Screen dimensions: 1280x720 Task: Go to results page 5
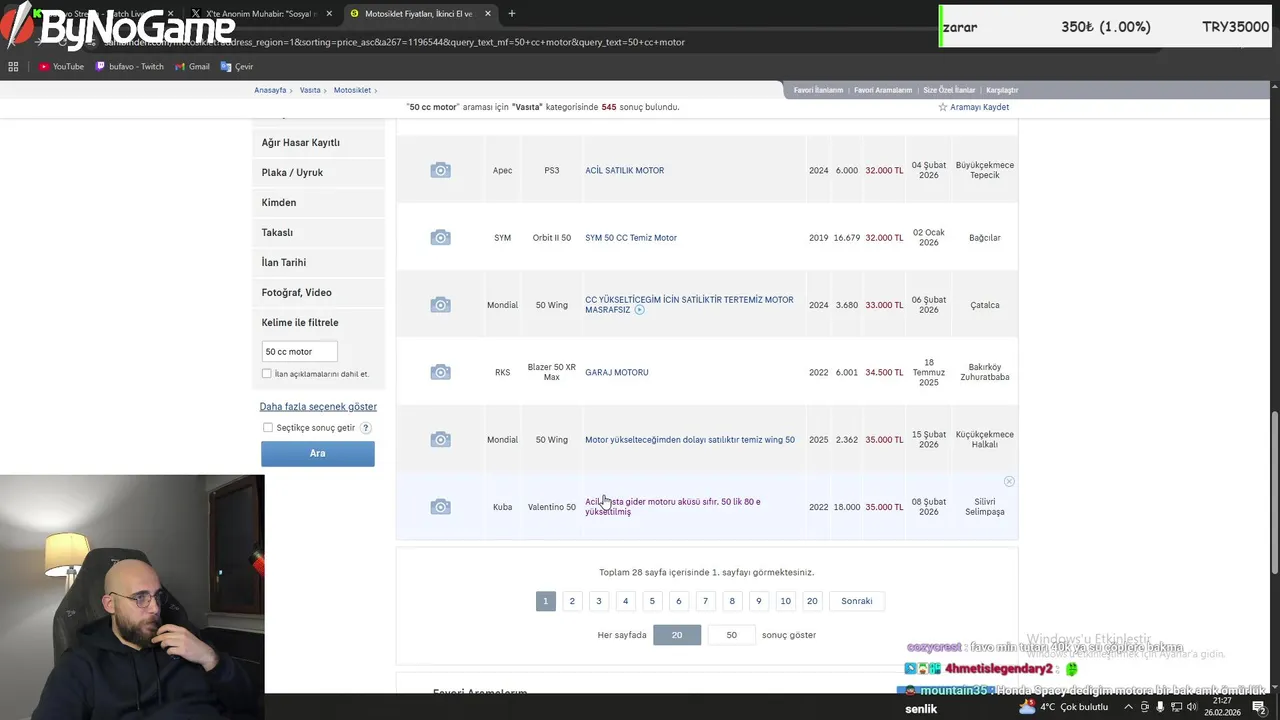point(652,601)
